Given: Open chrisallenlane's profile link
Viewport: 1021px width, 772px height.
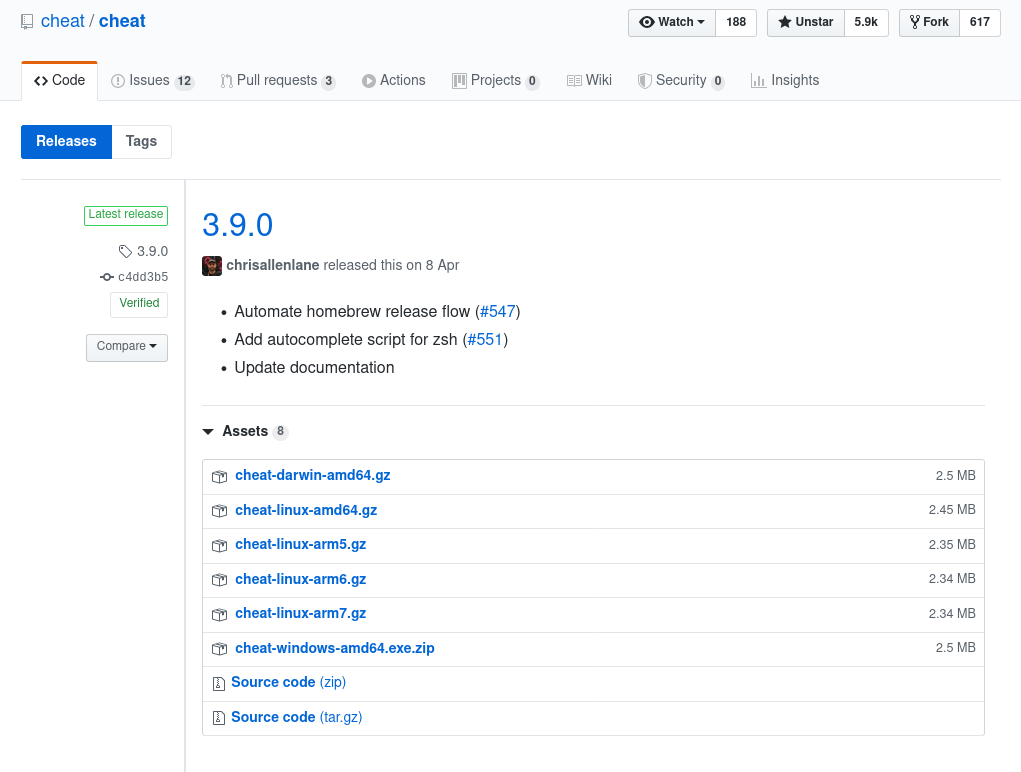Looking at the screenshot, I should coord(273,266).
